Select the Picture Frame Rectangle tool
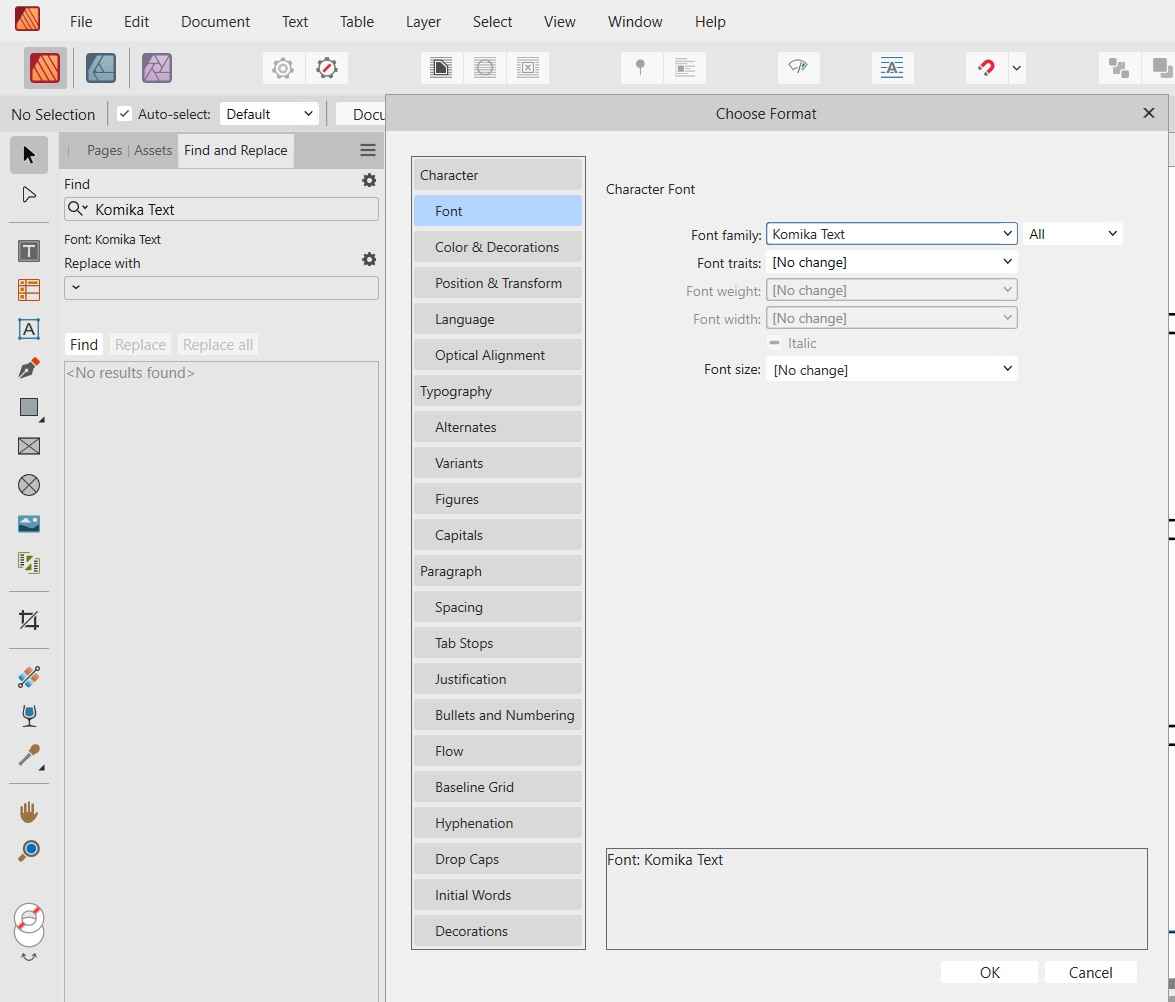This screenshot has width=1175, height=1002. click(x=29, y=447)
